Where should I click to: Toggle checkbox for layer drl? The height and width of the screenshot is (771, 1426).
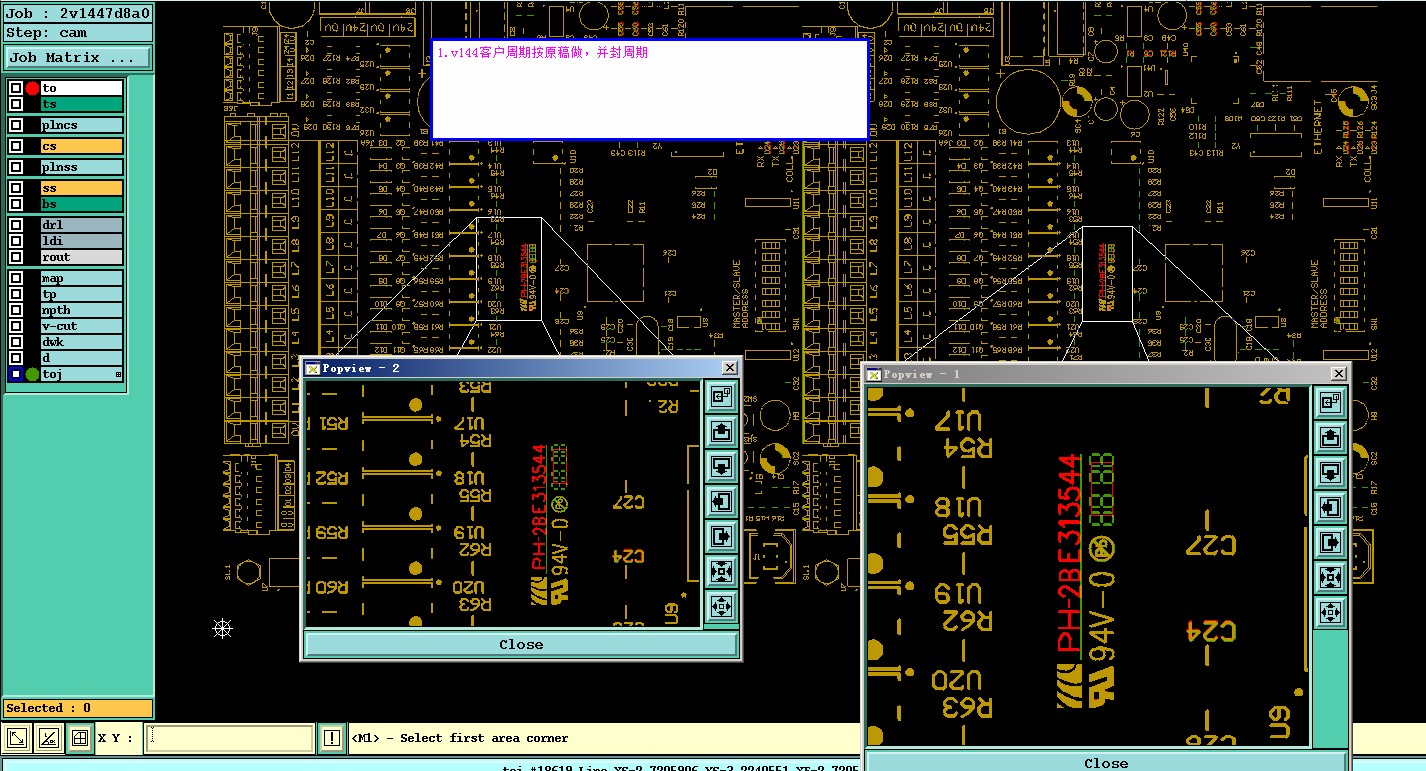(x=16, y=225)
